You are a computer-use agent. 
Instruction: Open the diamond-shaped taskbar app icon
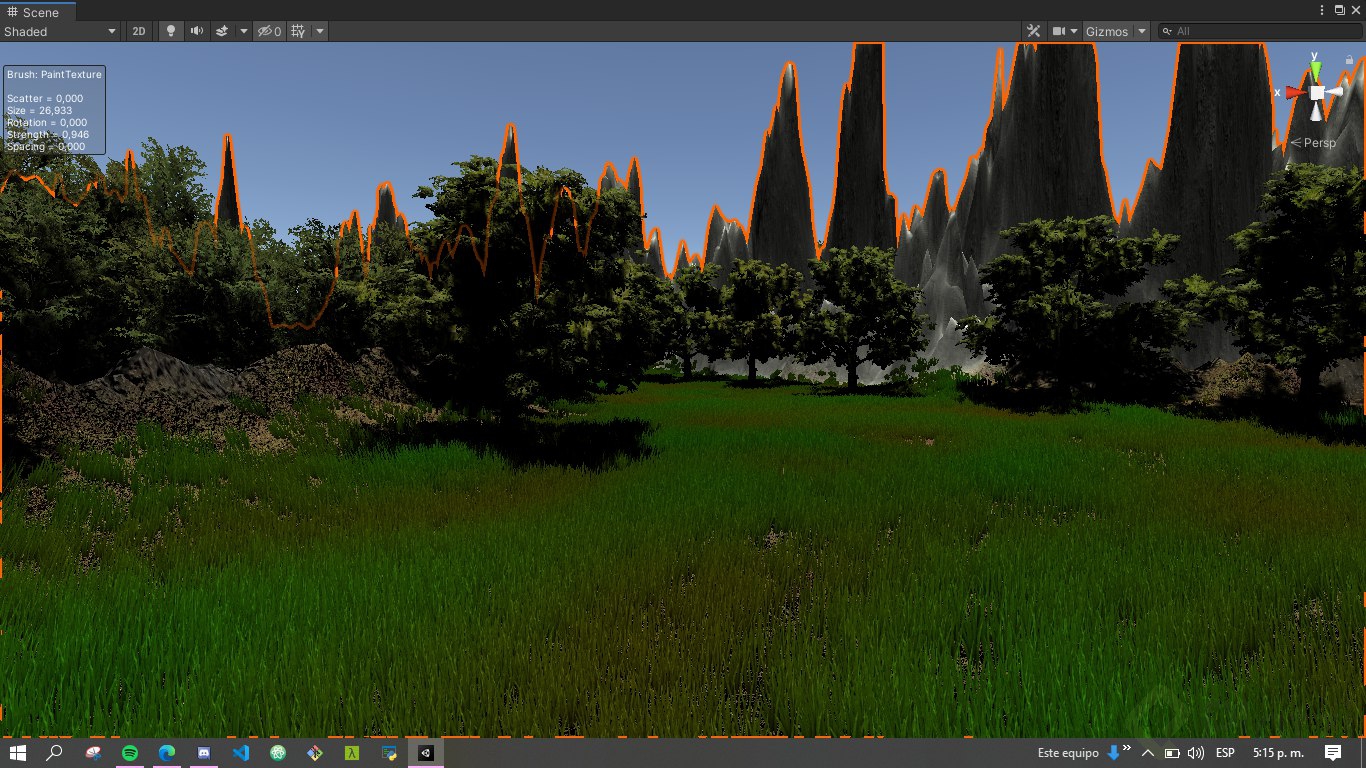[315, 753]
